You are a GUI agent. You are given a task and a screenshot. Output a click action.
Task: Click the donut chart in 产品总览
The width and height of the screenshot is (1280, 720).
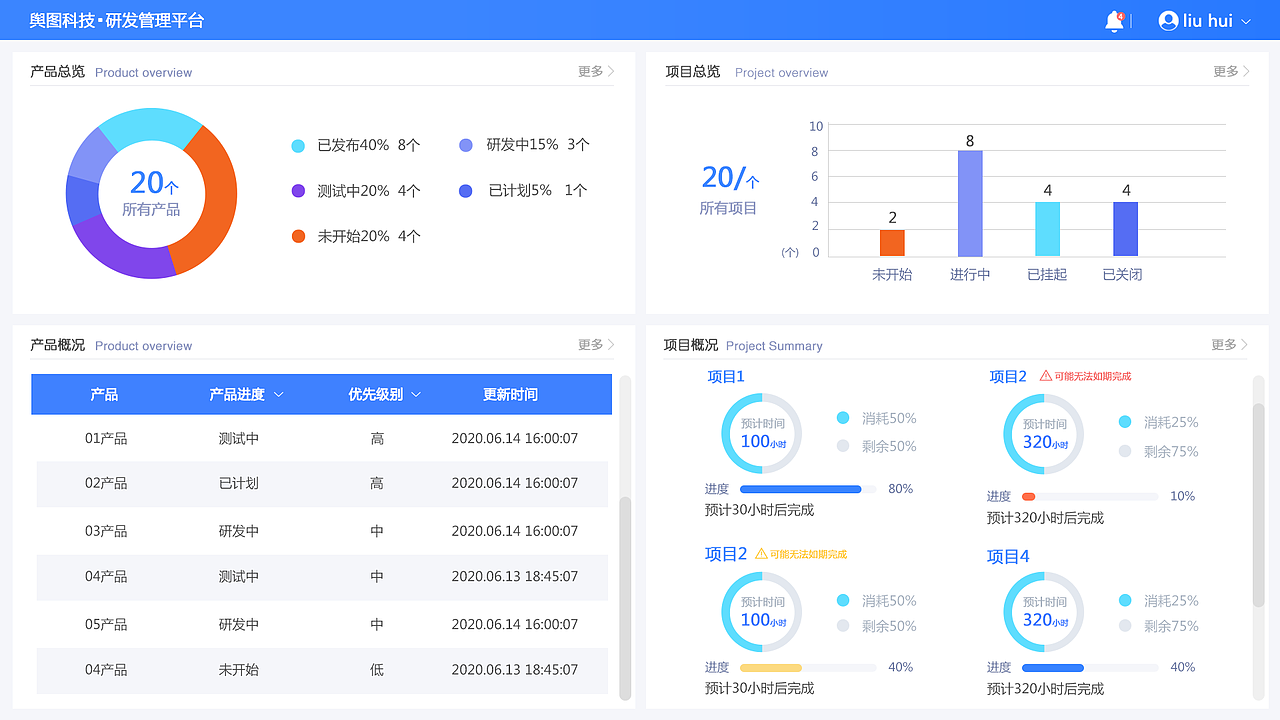click(151, 192)
